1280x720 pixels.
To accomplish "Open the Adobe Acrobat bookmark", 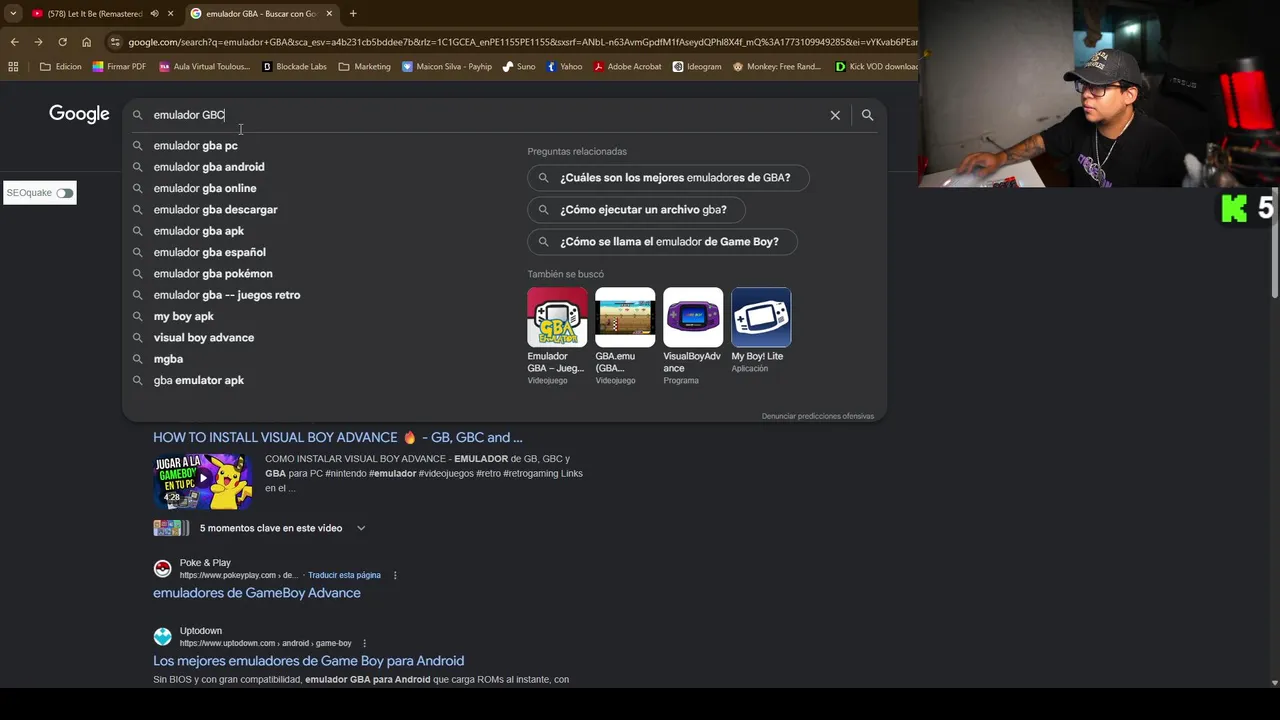I will 627,67.
